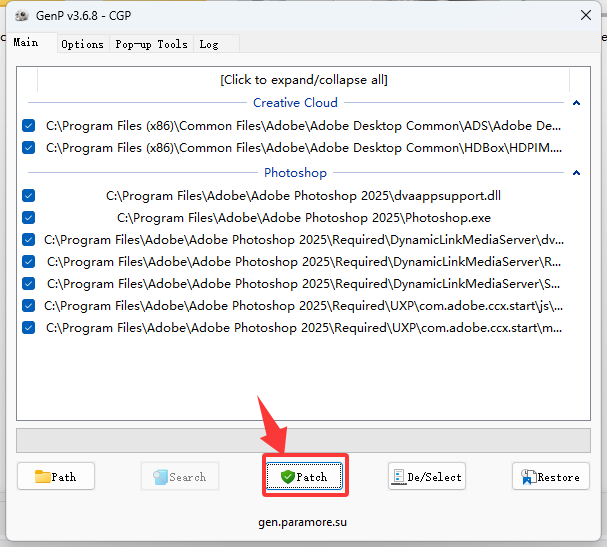Image resolution: width=607 pixels, height=547 pixels.
Task: Click the gen.paramore.su link text
Action: [302, 522]
